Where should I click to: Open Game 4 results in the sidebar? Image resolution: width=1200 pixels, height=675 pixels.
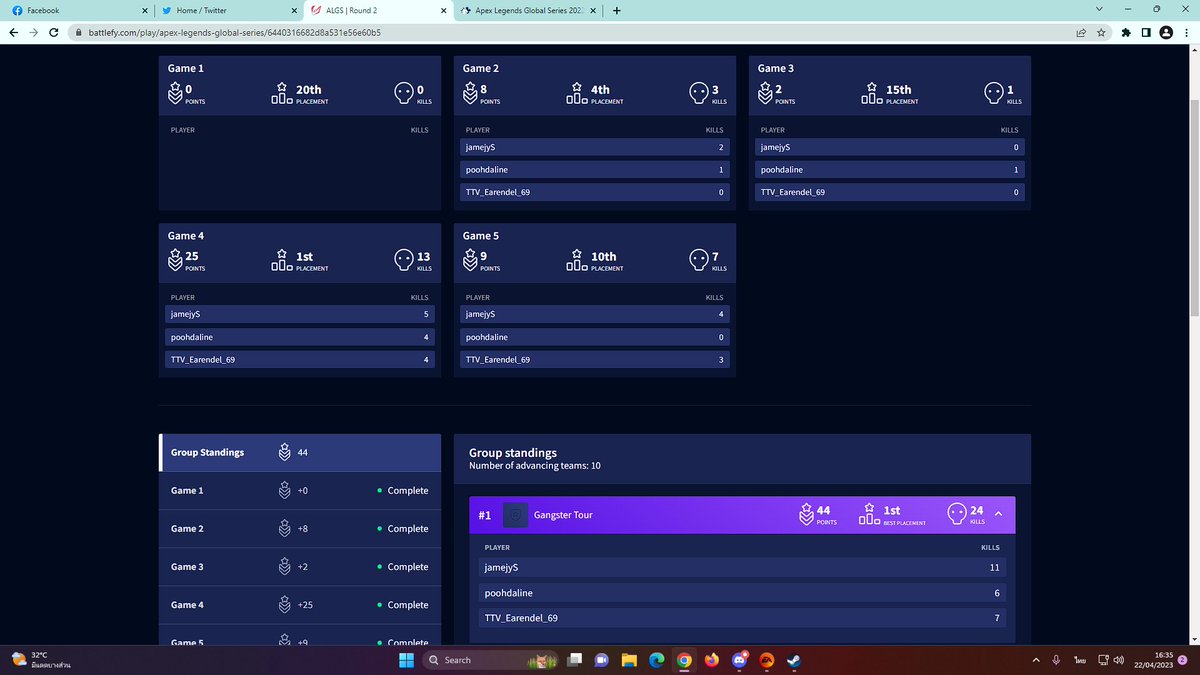300,605
